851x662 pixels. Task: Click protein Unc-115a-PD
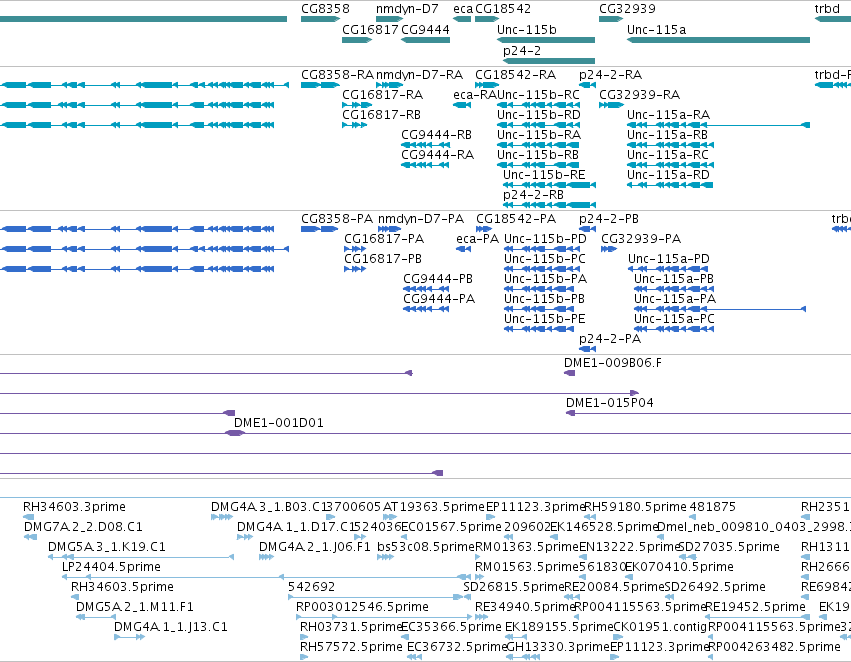pyautogui.click(x=669, y=259)
